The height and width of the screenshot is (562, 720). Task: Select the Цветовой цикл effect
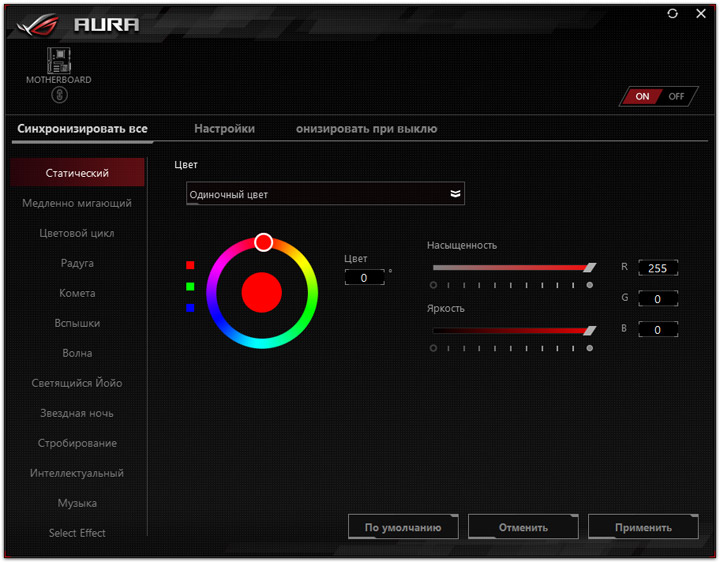click(77, 233)
